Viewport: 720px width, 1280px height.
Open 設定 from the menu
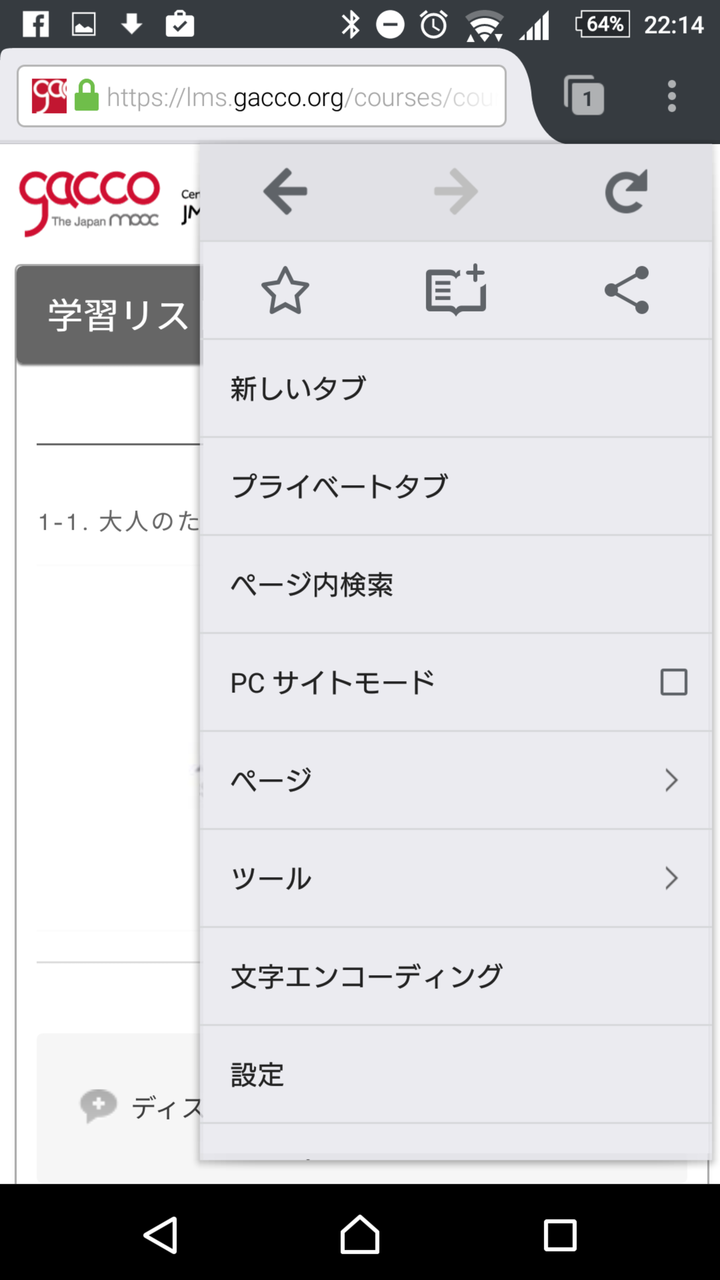[x=456, y=1074]
